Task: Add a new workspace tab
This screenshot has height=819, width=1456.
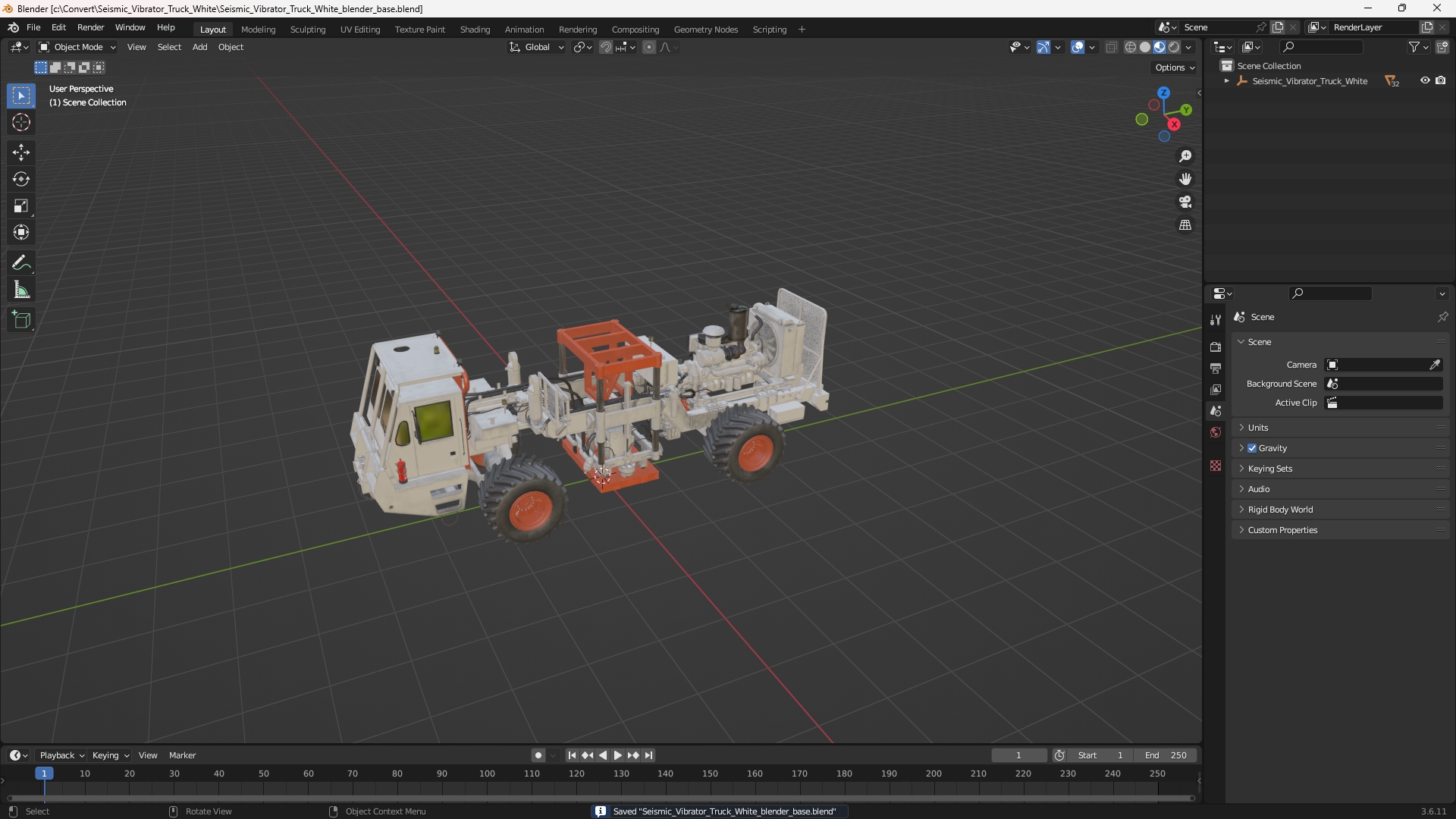Action: (x=802, y=30)
